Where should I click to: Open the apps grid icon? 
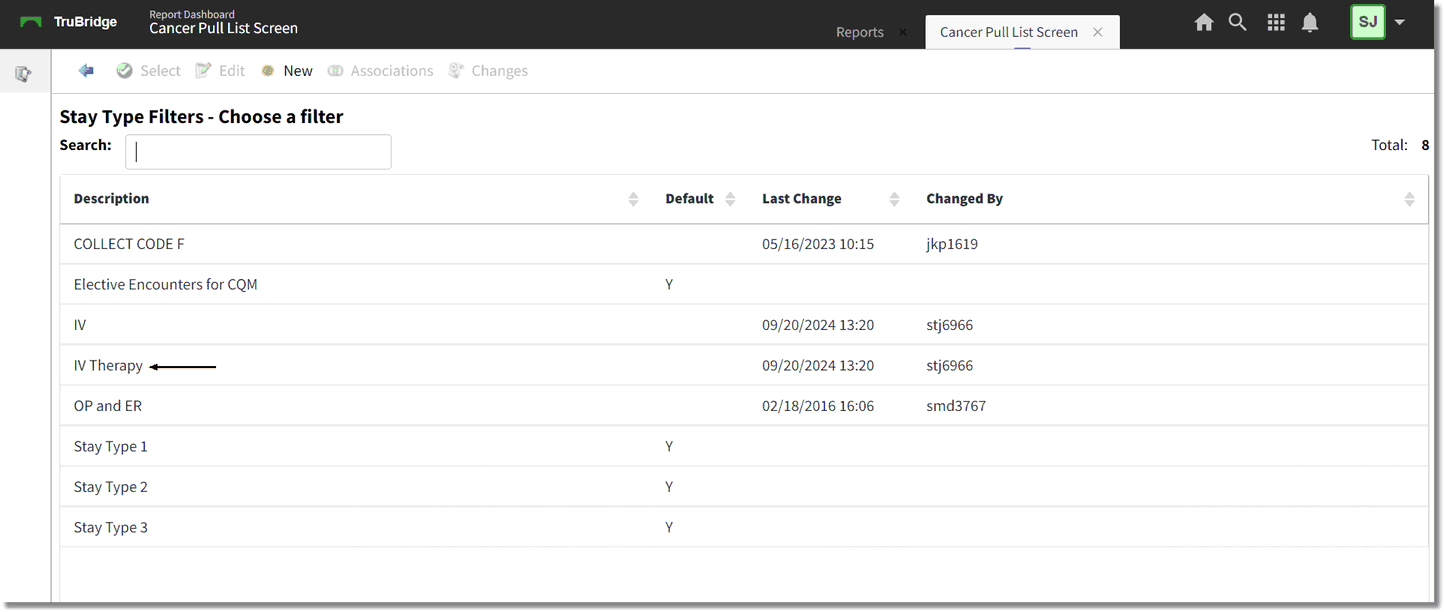click(x=1276, y=22)
